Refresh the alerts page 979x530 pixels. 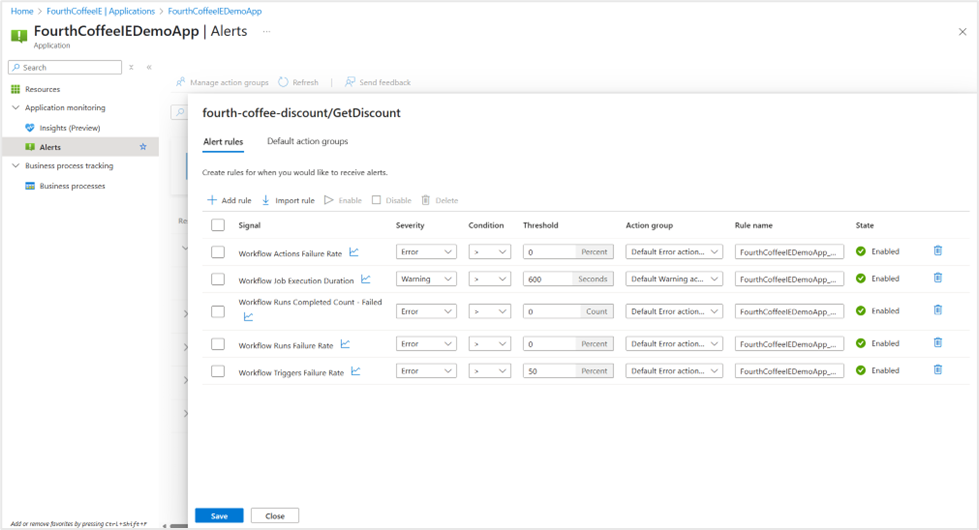tap(298, 82)
